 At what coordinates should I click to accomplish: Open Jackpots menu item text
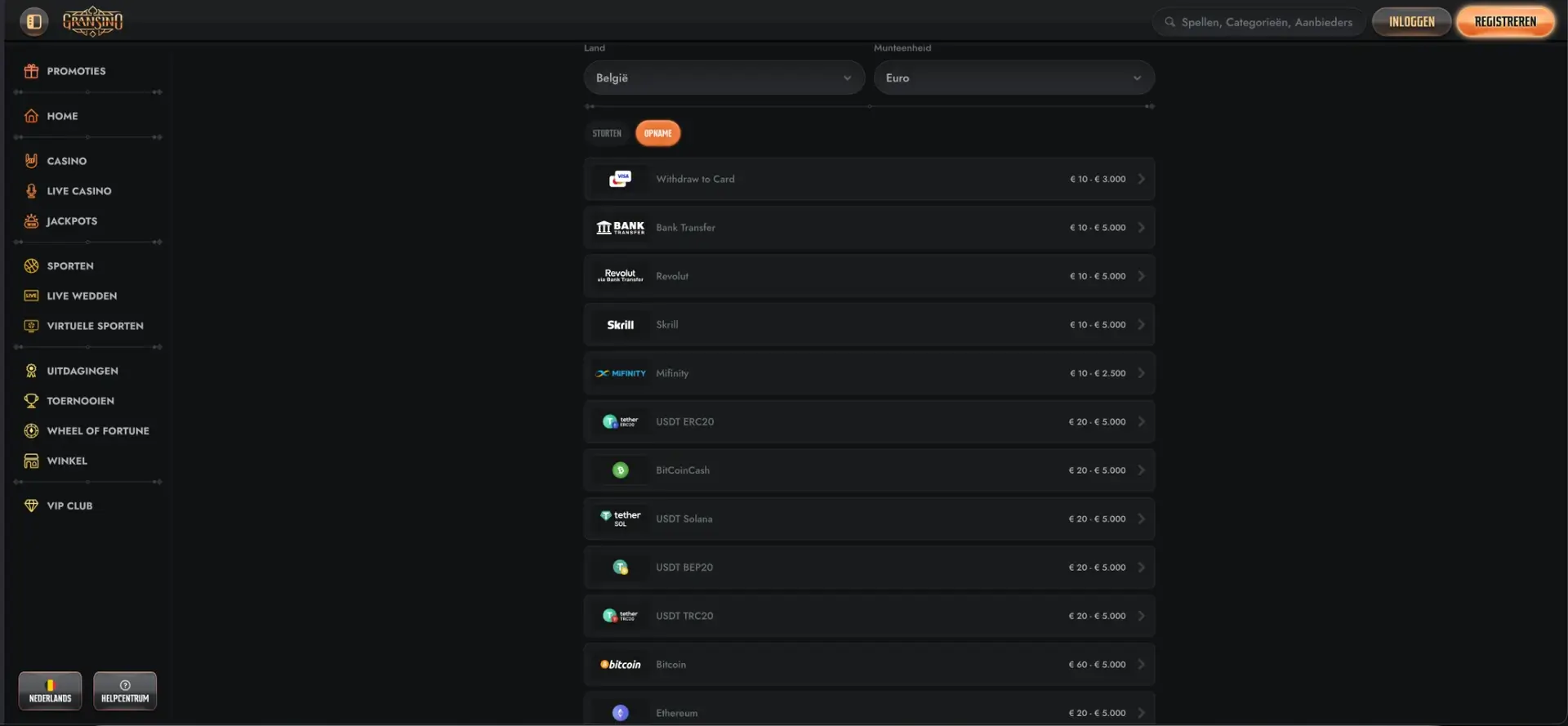coord(72,221)
